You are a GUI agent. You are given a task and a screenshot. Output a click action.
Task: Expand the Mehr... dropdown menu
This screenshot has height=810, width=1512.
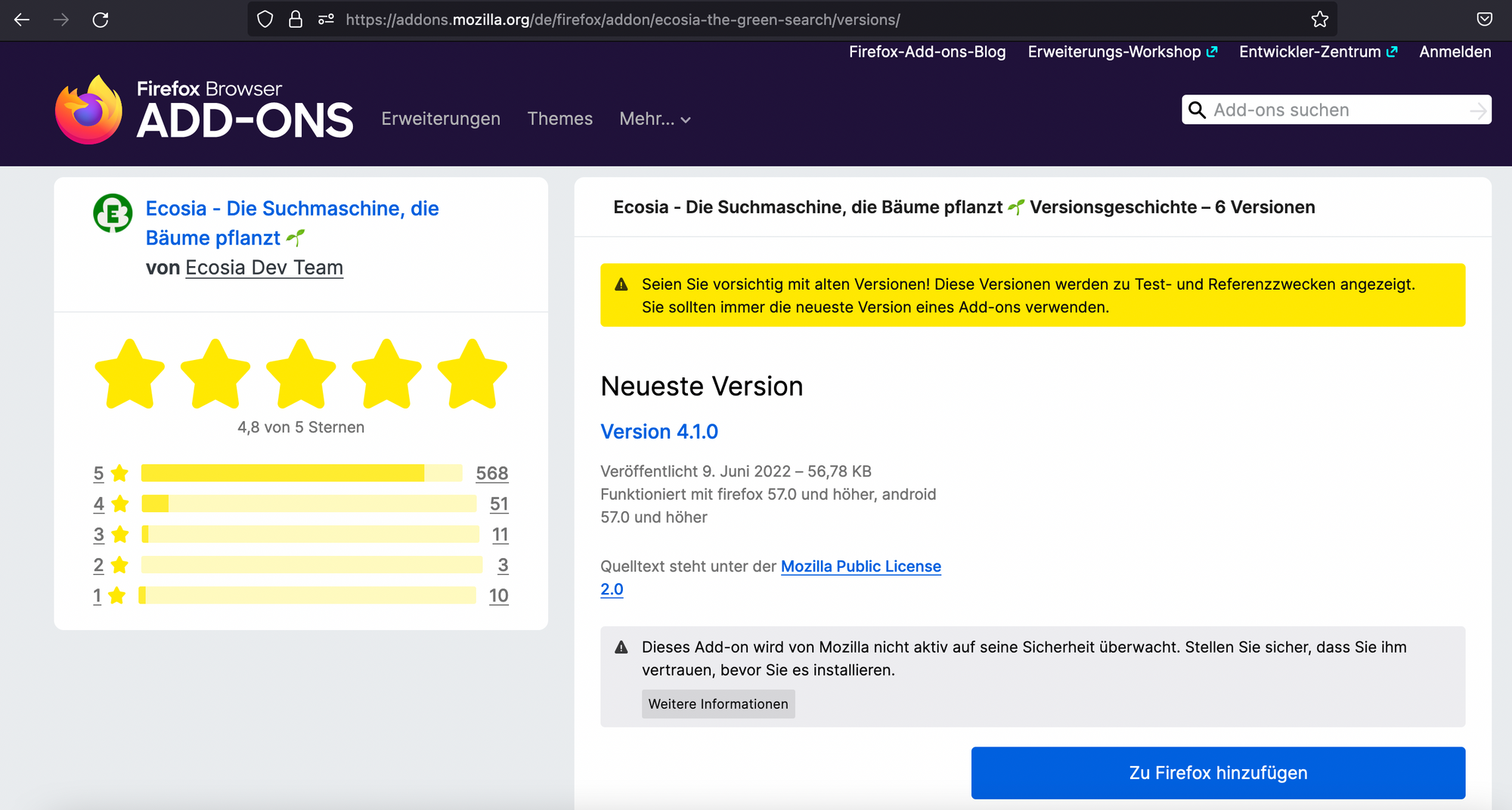pos(655,119)
